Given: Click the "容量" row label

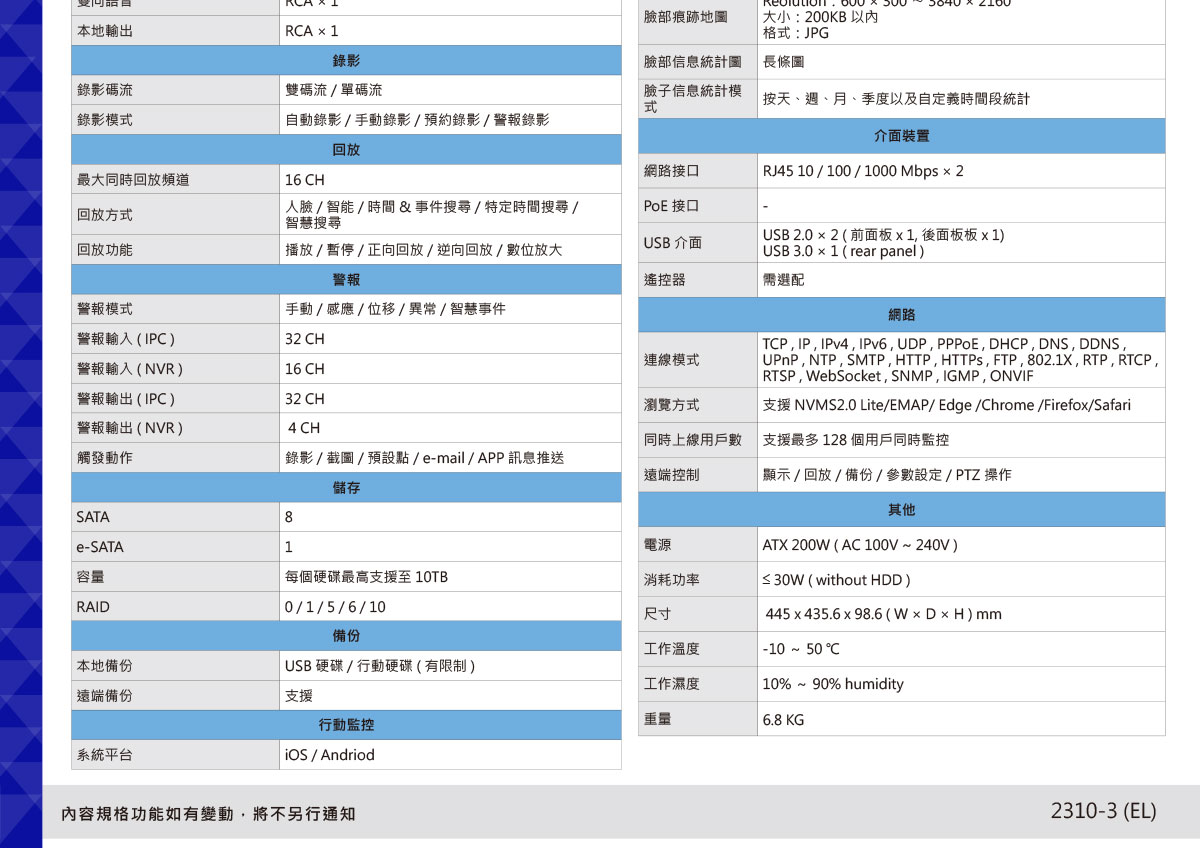Looking at the screenshot, I should point(91,577).
